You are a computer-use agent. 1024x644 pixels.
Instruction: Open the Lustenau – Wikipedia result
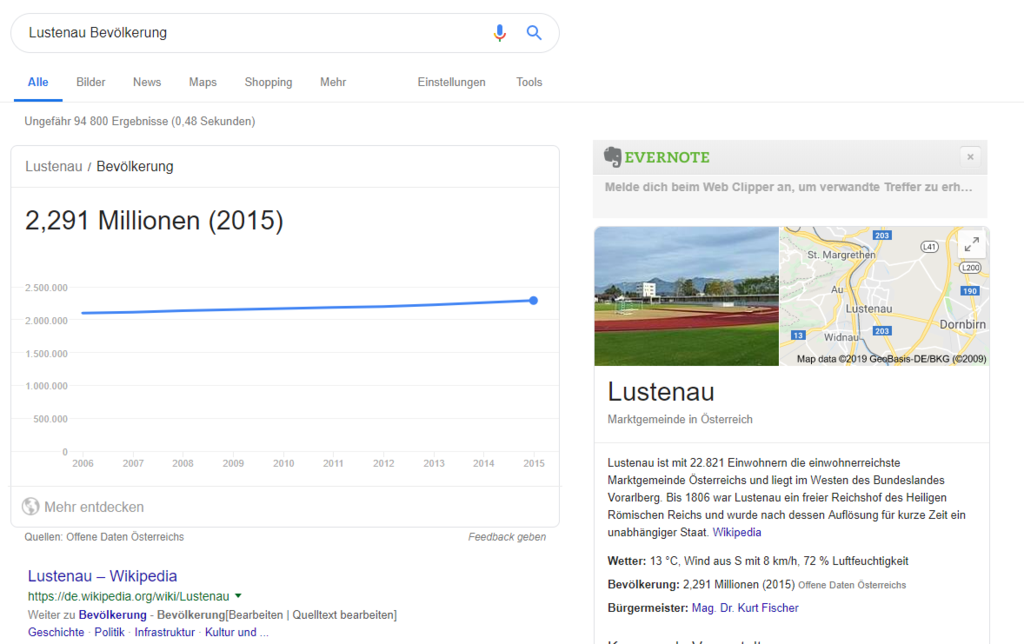click(102, 576)
